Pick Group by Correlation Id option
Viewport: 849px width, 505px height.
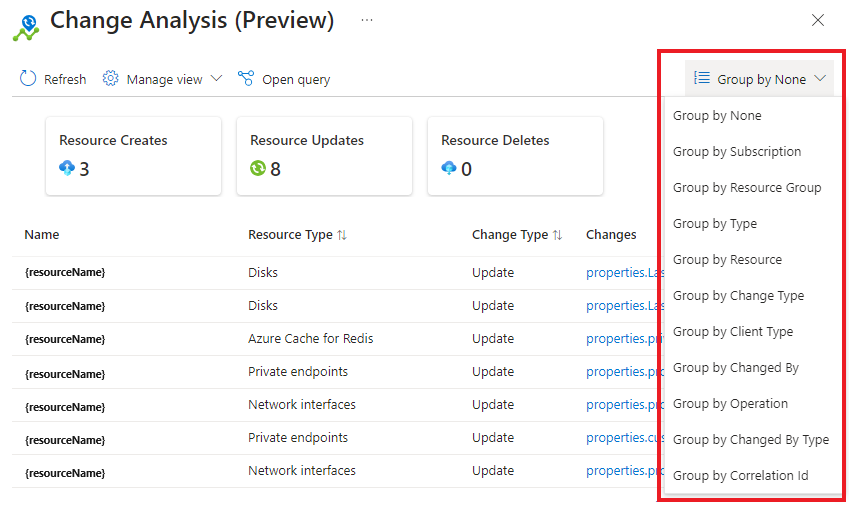coord(740,476)
